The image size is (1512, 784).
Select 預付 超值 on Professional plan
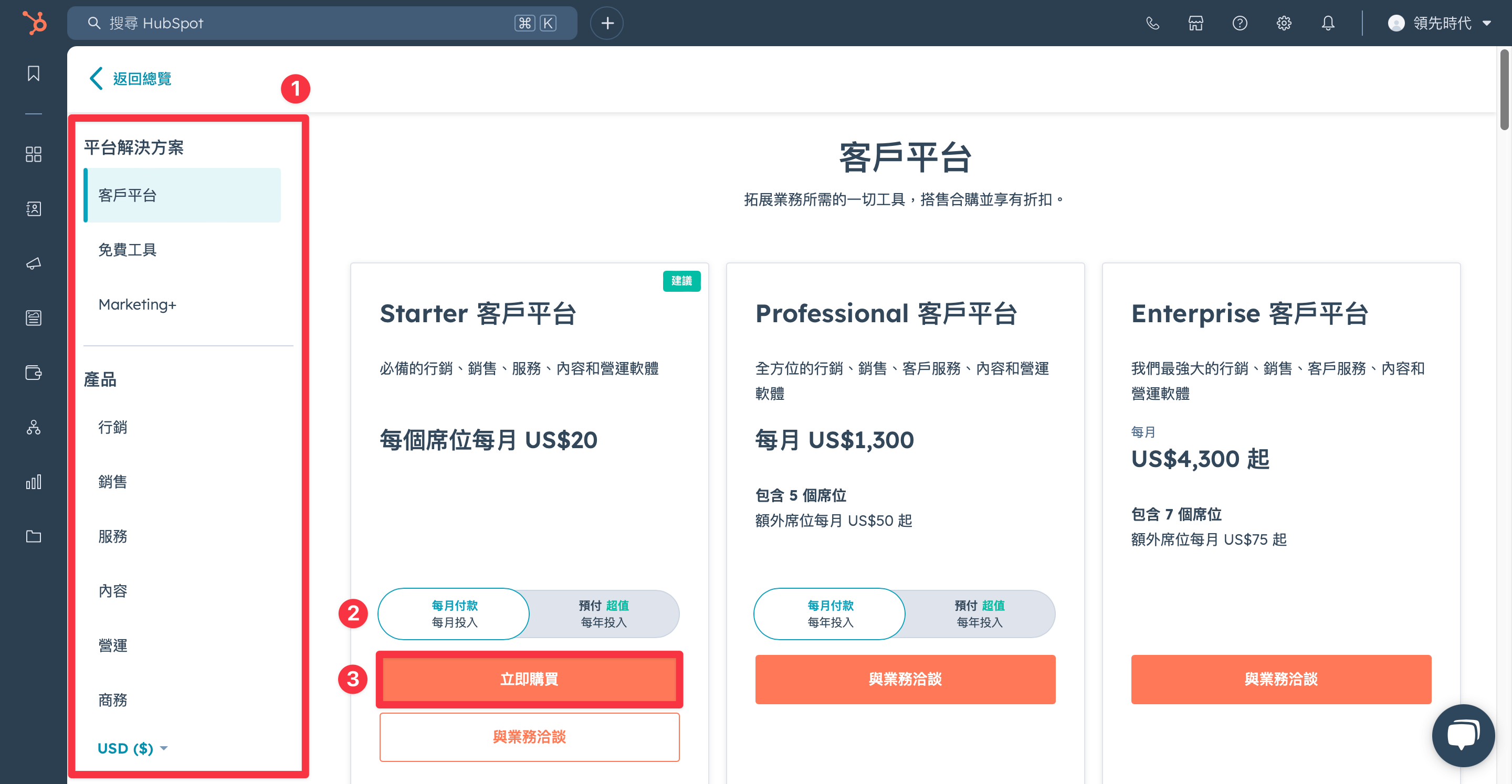[x=980, y=613]
